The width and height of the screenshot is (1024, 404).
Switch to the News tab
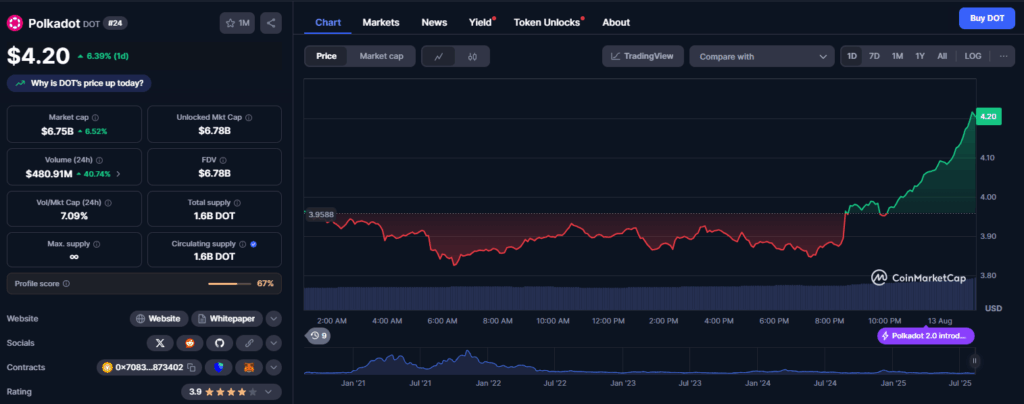point(434,22)
